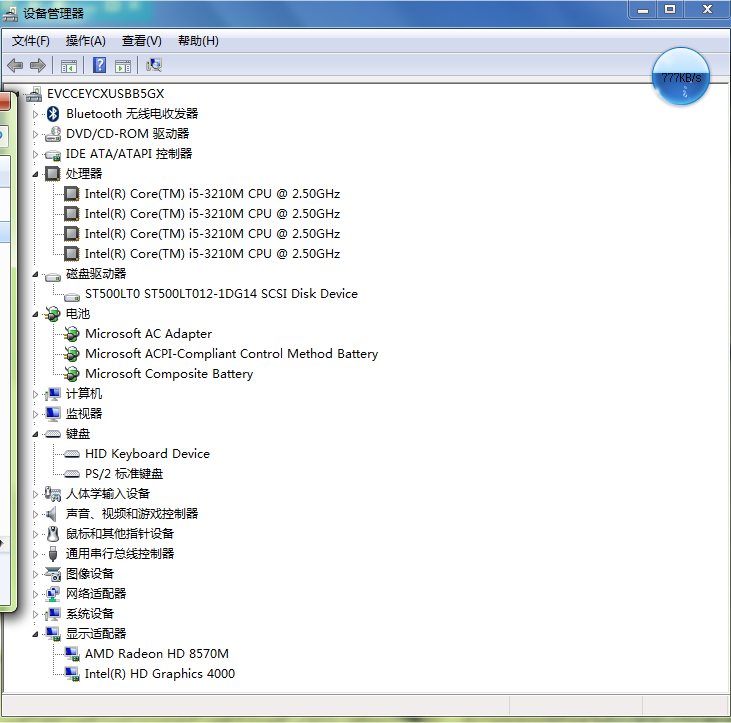This screenshot has width=731, height=723.
Task: Select the HID Keyboard Device entry
Action: [x=147, y=454]
